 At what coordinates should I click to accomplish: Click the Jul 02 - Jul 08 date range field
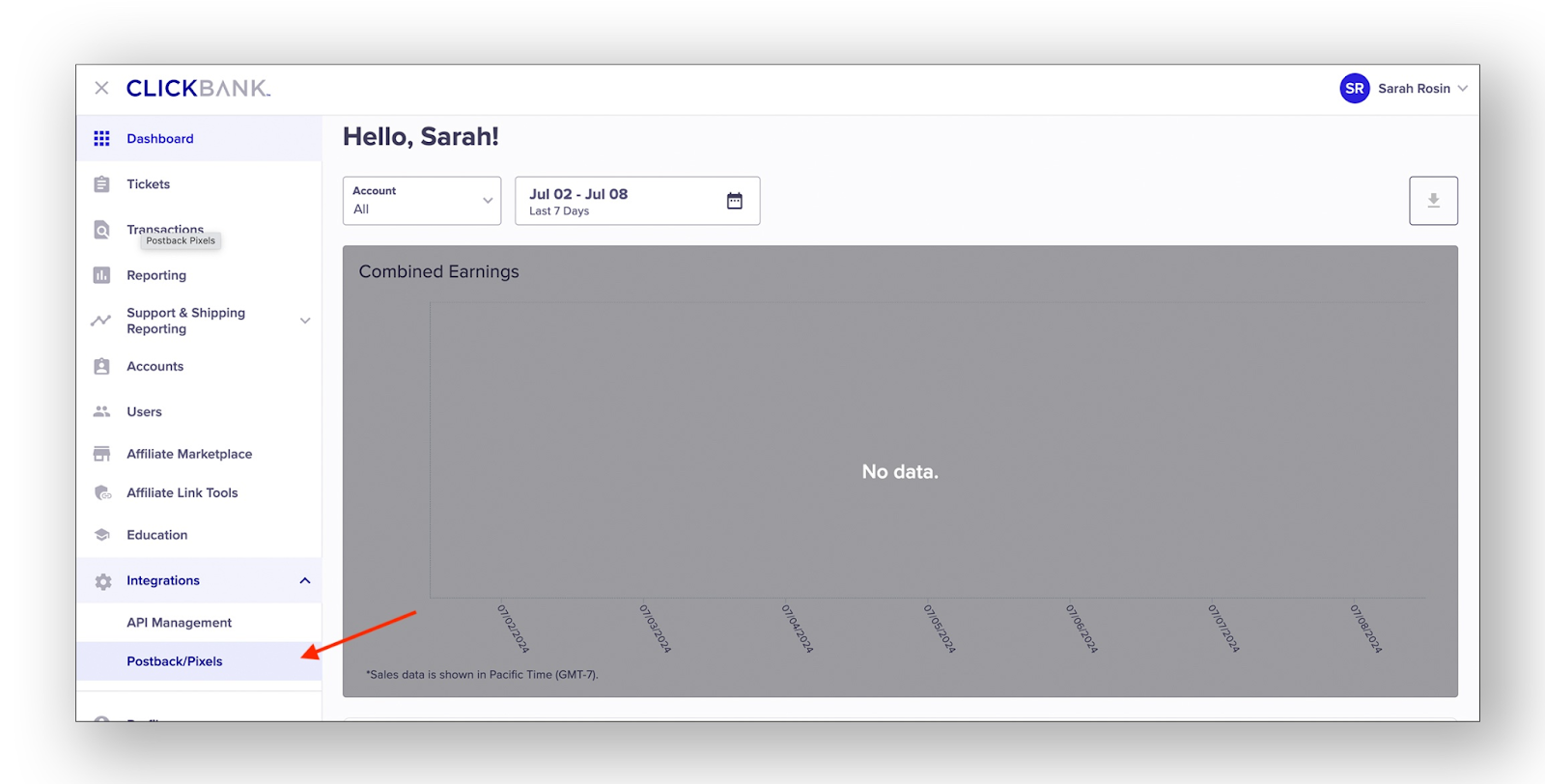pos(618,201)
